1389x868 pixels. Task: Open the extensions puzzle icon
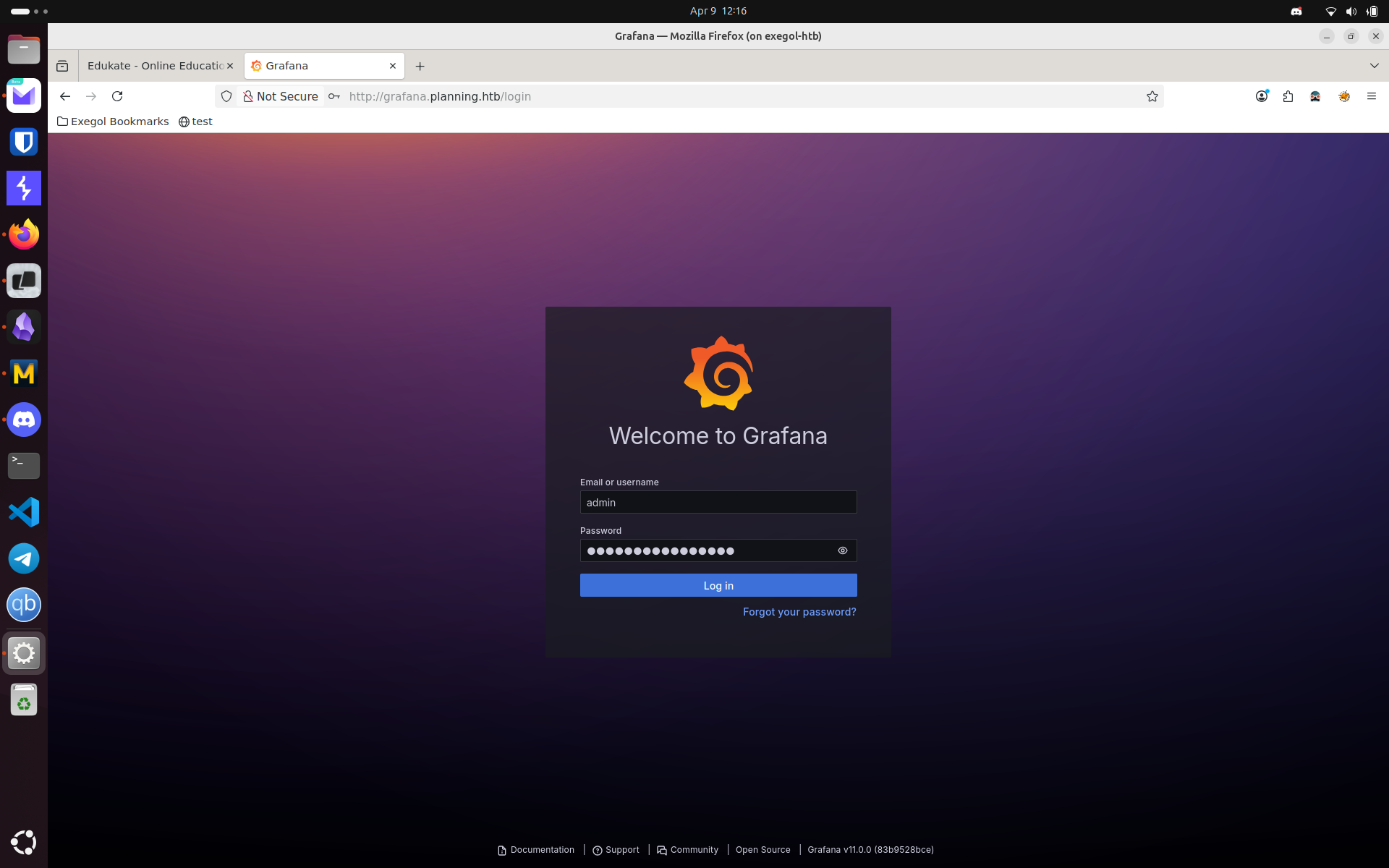[x=1288, y=96]
